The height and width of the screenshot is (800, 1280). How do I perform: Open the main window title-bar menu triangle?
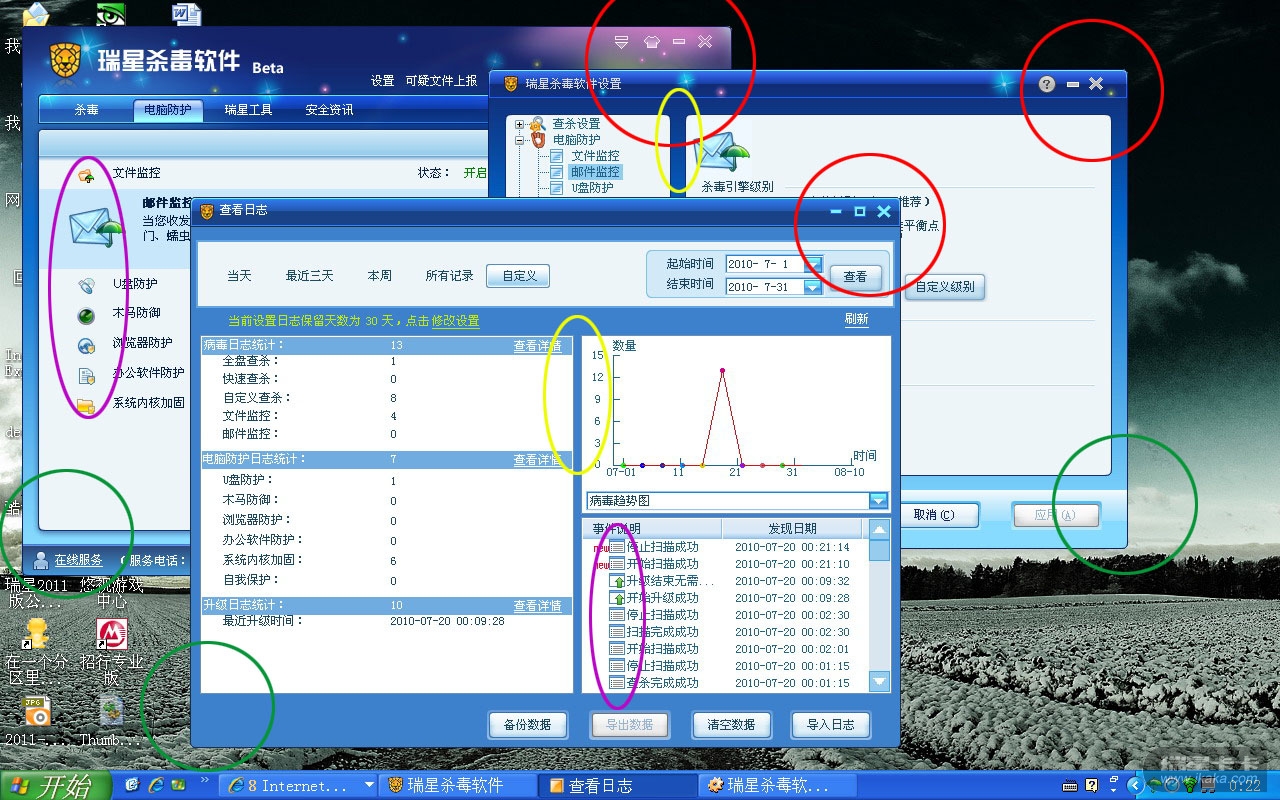point(621,42)
